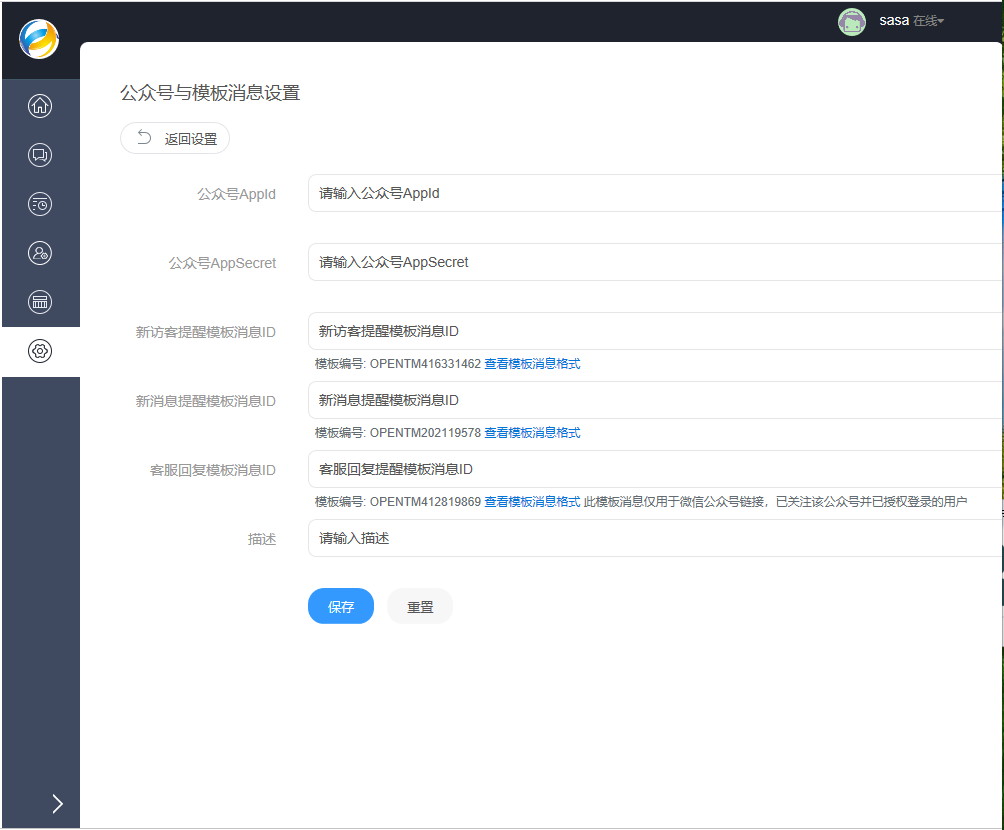The width and height of the screenshot is (1004, 830).
Task: Expand the sidebar with the arrow
Action: [58, 803]
